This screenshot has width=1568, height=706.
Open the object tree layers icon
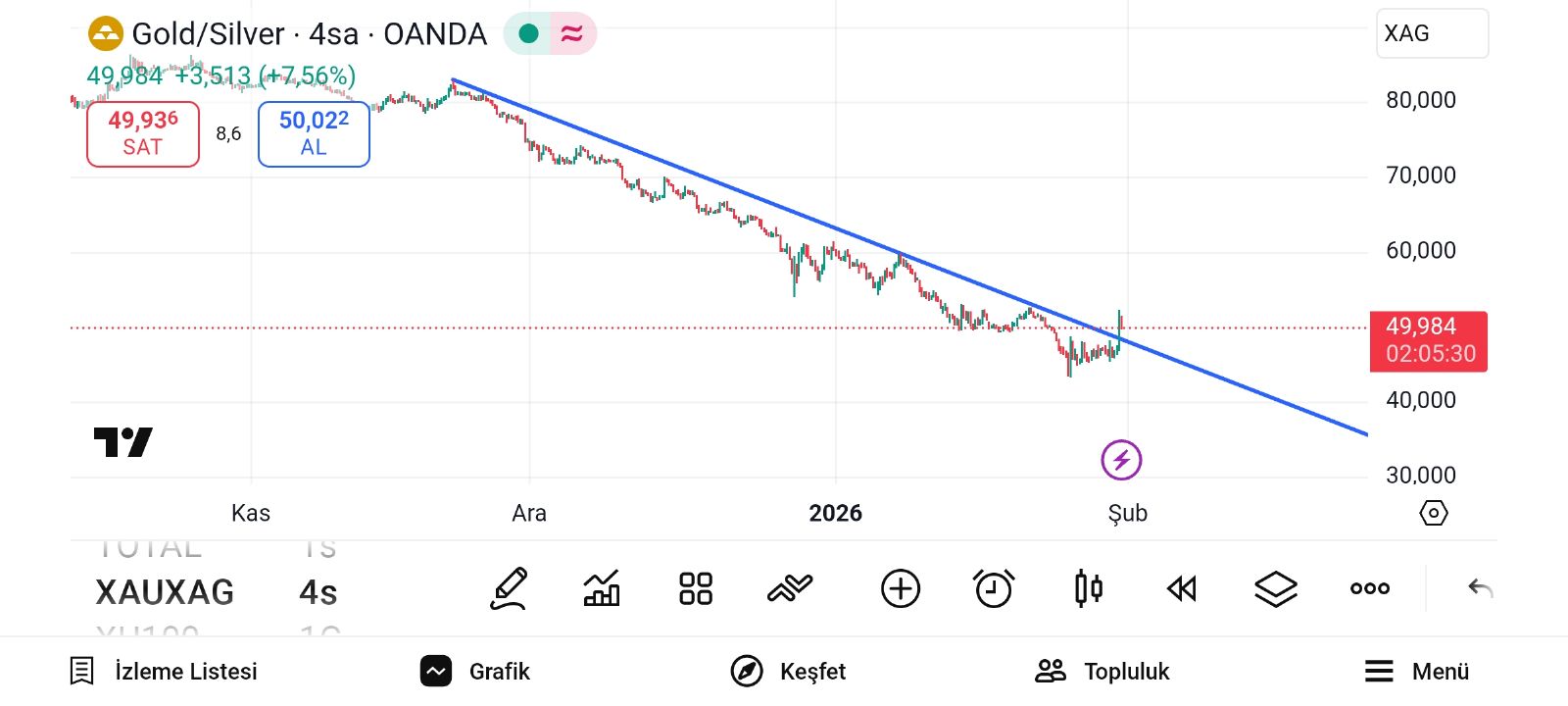[1276, 589]
